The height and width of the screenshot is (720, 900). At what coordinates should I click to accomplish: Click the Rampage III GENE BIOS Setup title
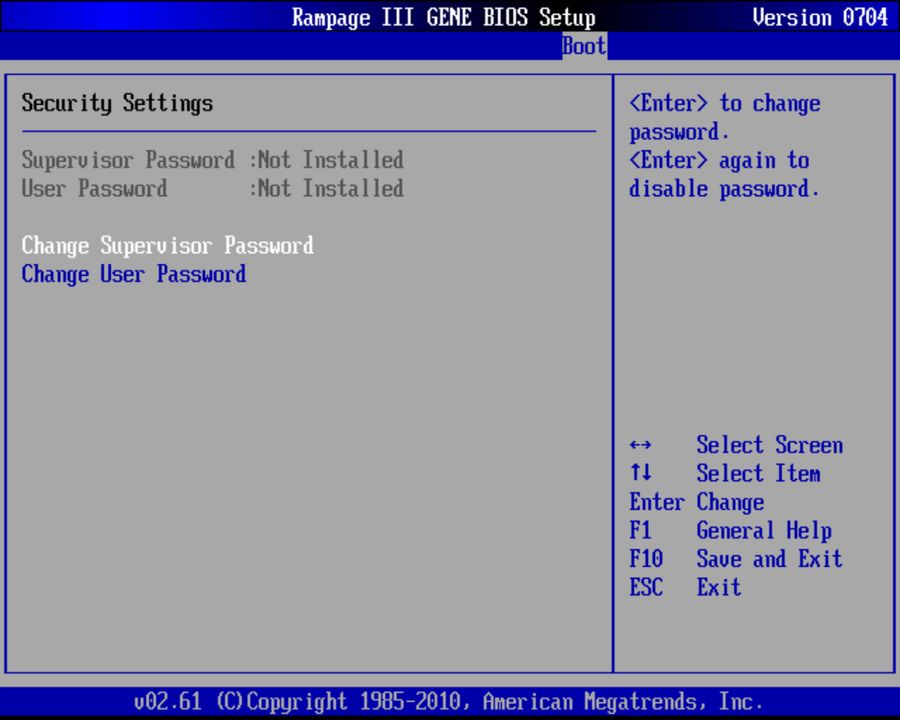pos(444,17)
